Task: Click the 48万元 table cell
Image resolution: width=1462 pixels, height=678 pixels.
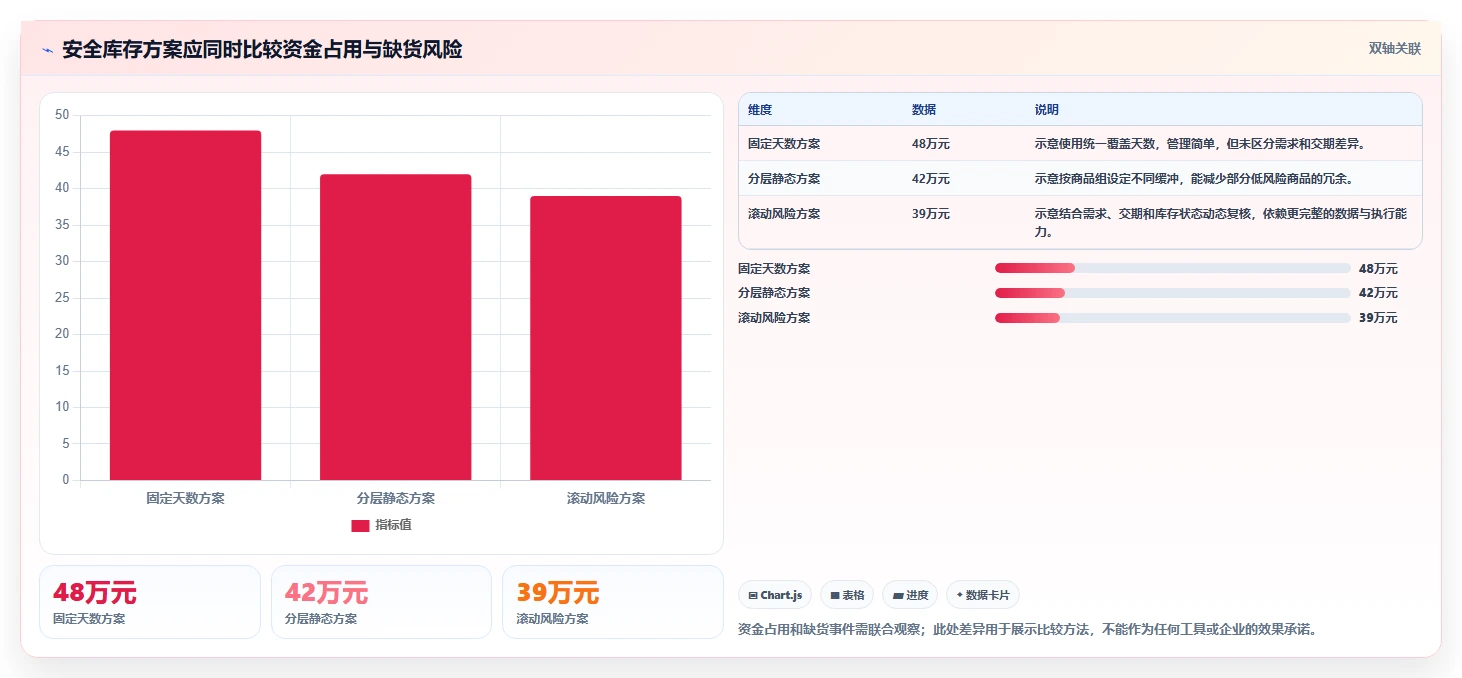Action: (x=931, y=144)
